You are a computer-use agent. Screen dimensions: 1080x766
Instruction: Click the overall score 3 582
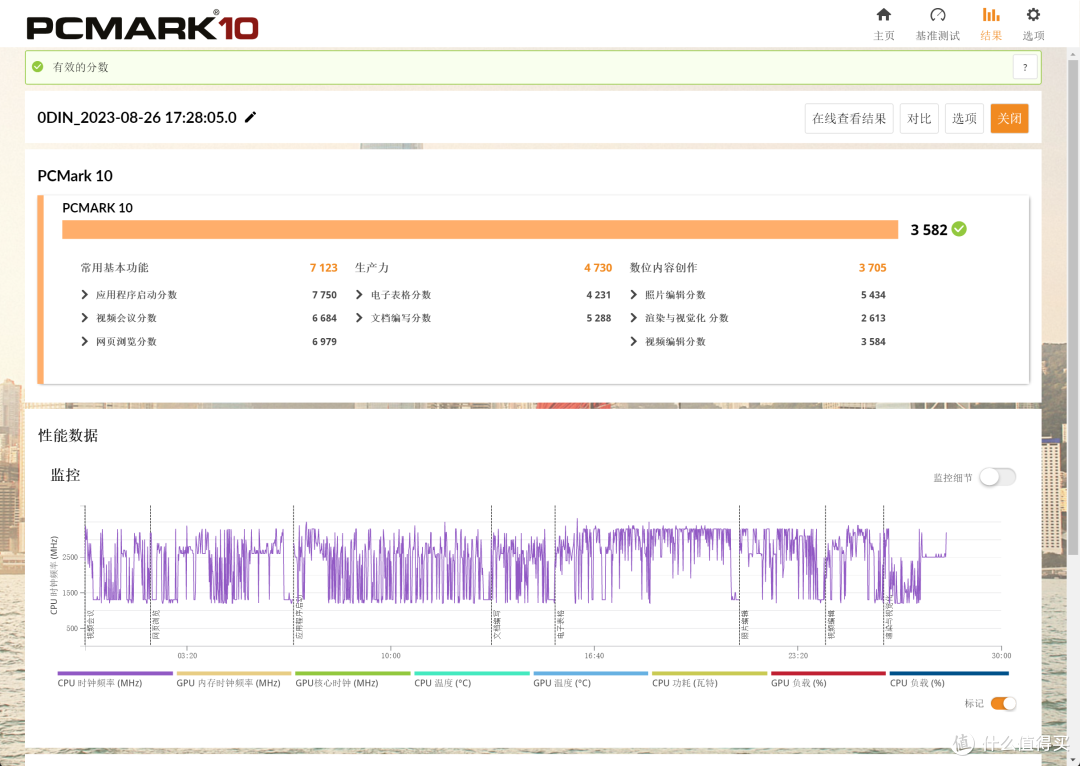coord(928,230)
